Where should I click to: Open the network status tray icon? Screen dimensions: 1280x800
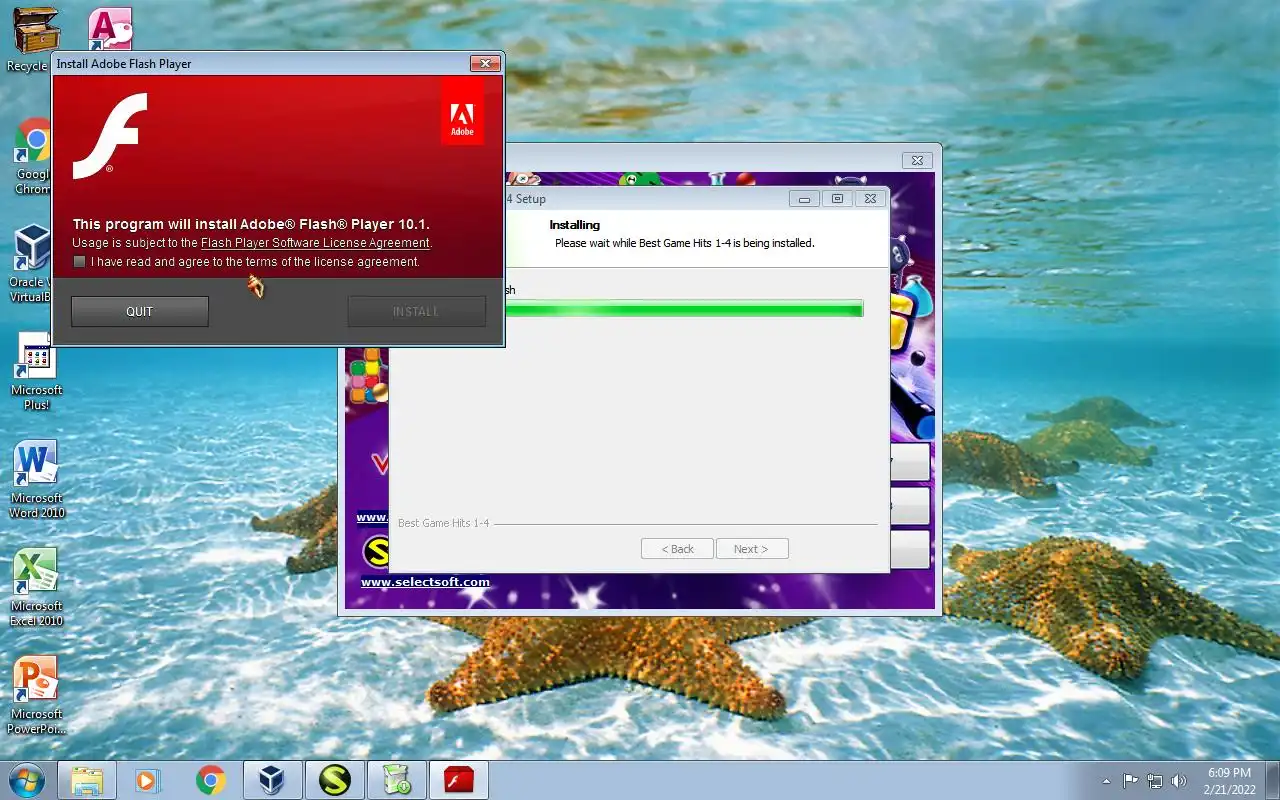(x=1155, y=781)
